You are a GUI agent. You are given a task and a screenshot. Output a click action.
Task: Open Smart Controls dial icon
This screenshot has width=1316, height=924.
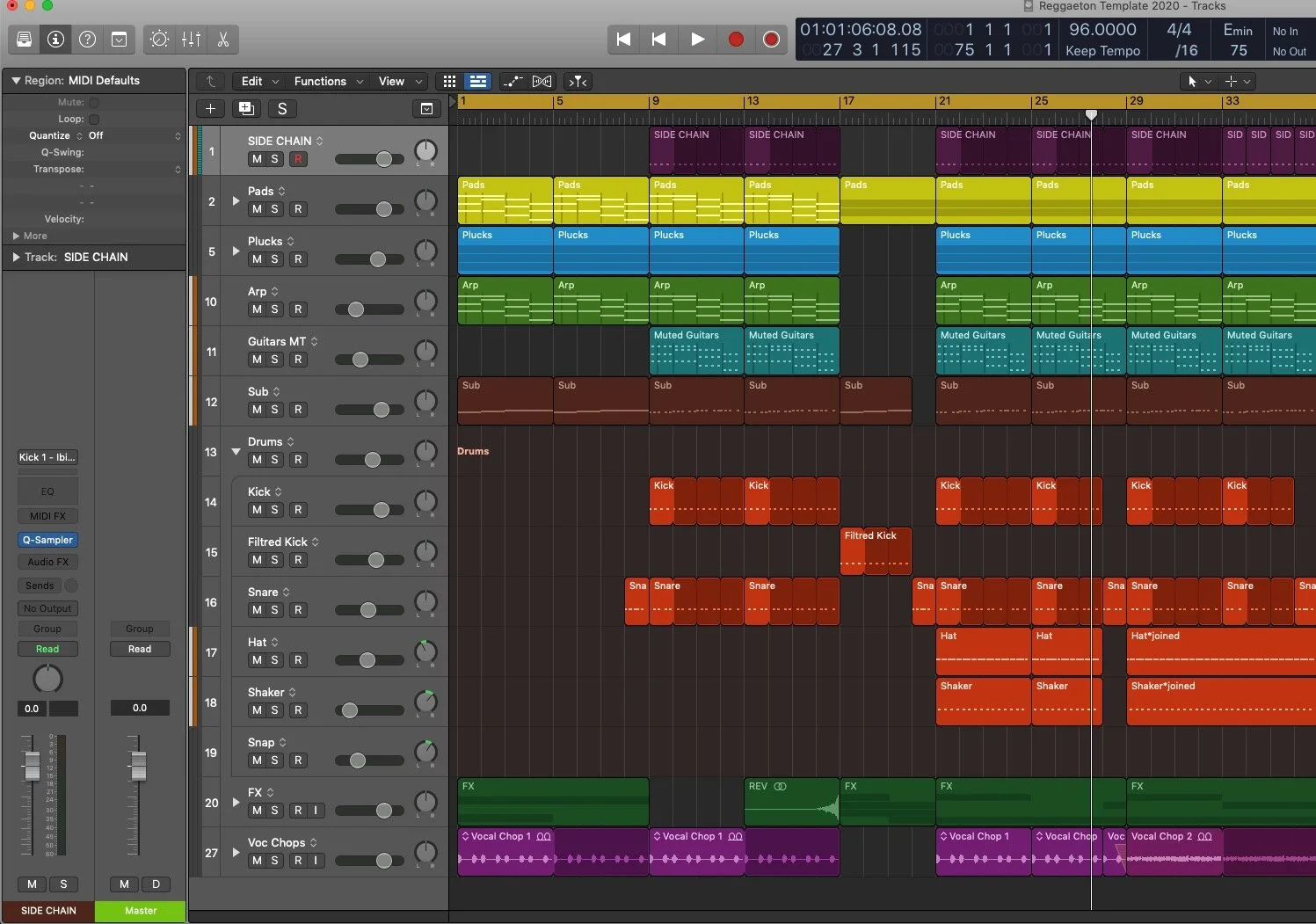[159, 40]
